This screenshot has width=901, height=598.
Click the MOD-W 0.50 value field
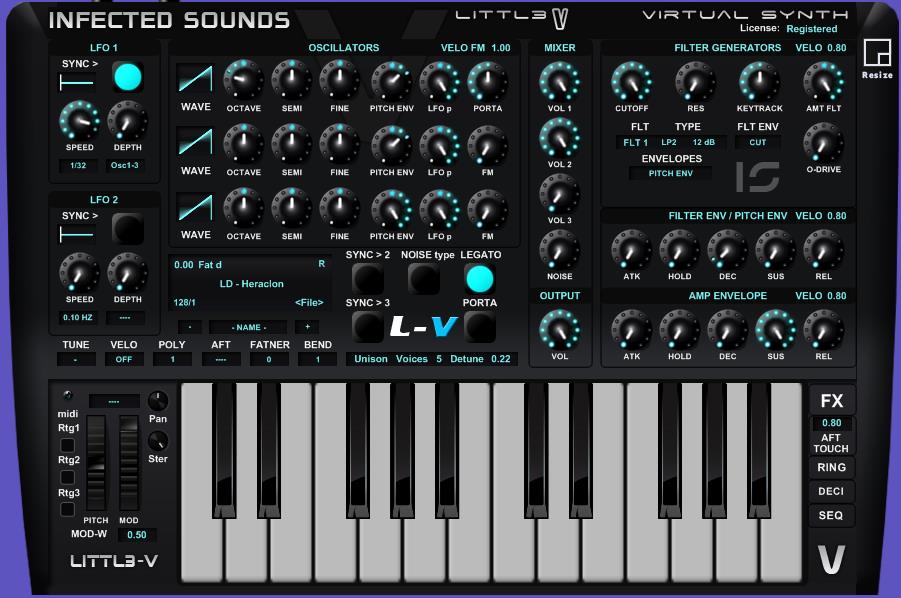(137, 535)
